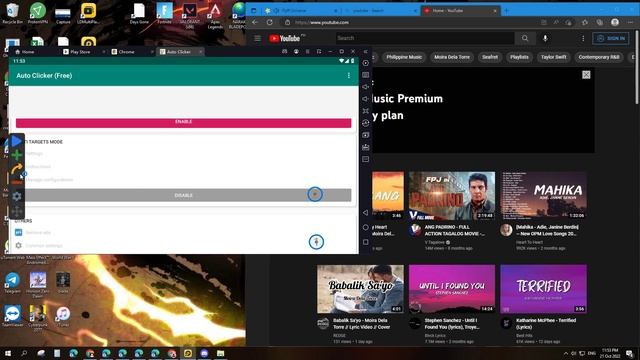Open the Terrified video thumbnail
Viewport: 640px width, 360px height.
(544, 289)
